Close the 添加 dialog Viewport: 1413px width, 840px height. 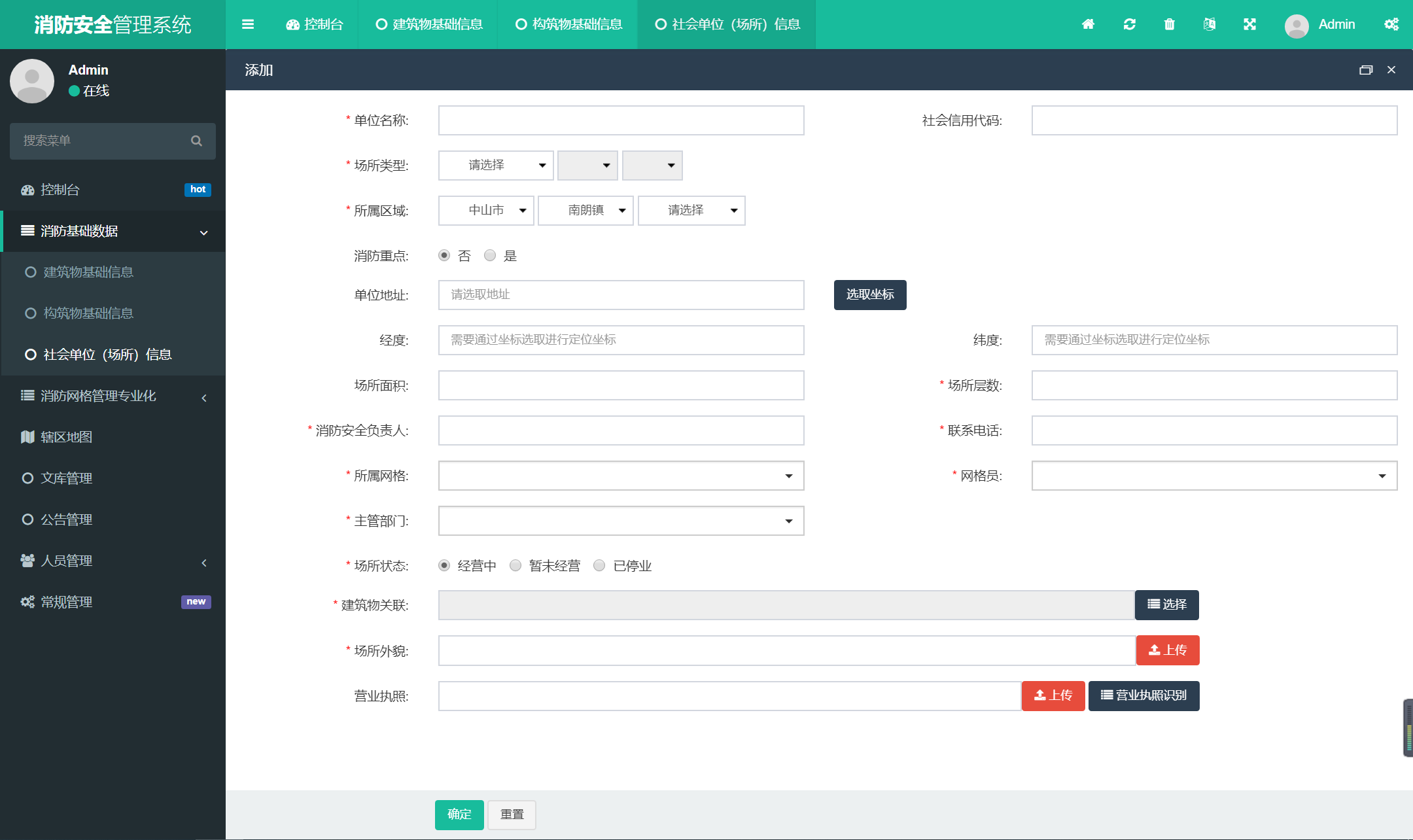(x=1391, y=70)
